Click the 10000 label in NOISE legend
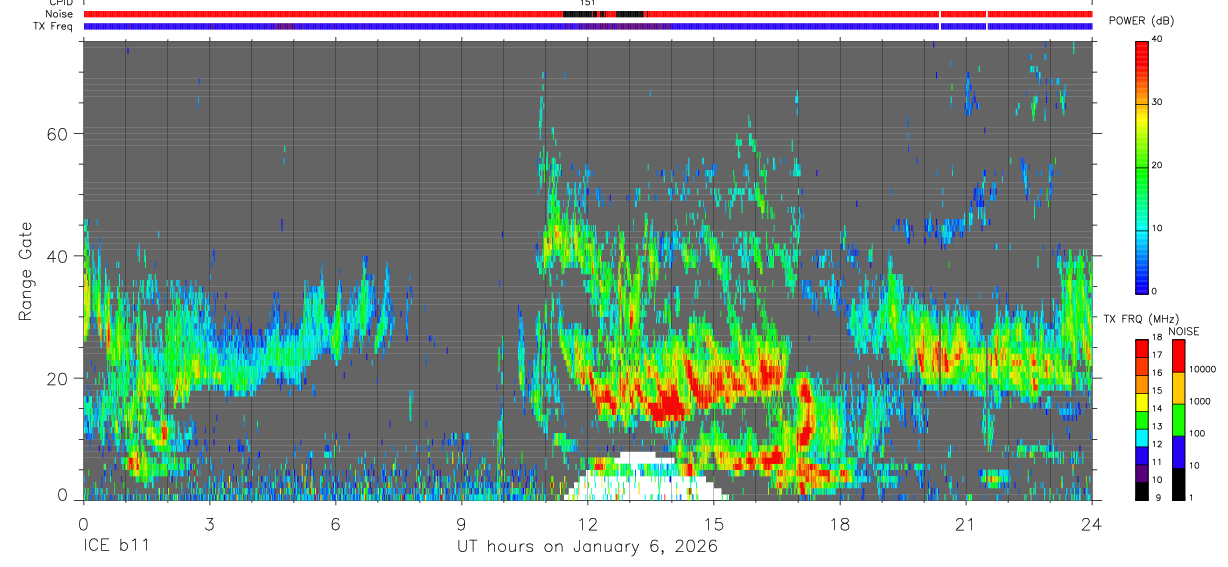The width and height of the screenshot is (1228, 567). [x=1202, y=369]
